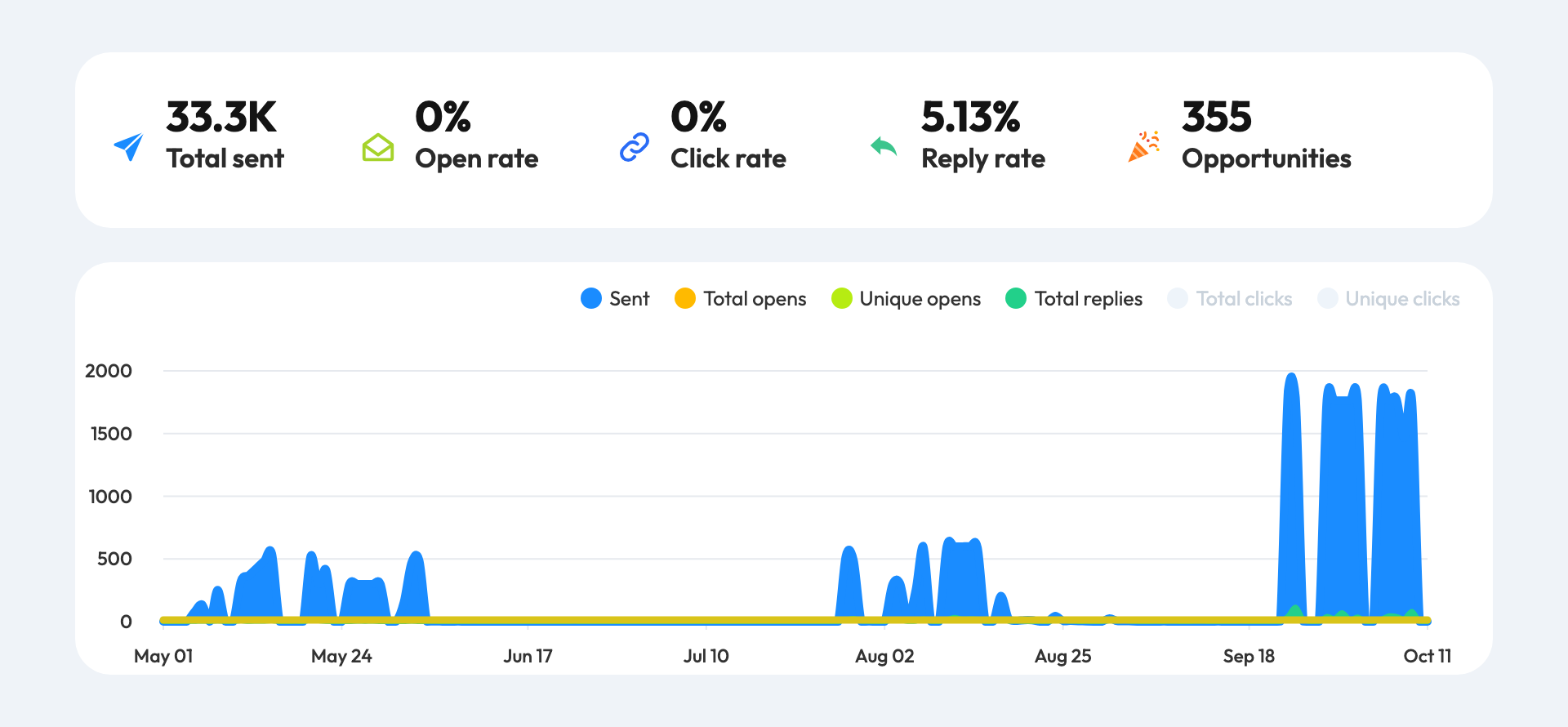
Task: Click the Reply rate label
Action: click(x=983, y=159)
